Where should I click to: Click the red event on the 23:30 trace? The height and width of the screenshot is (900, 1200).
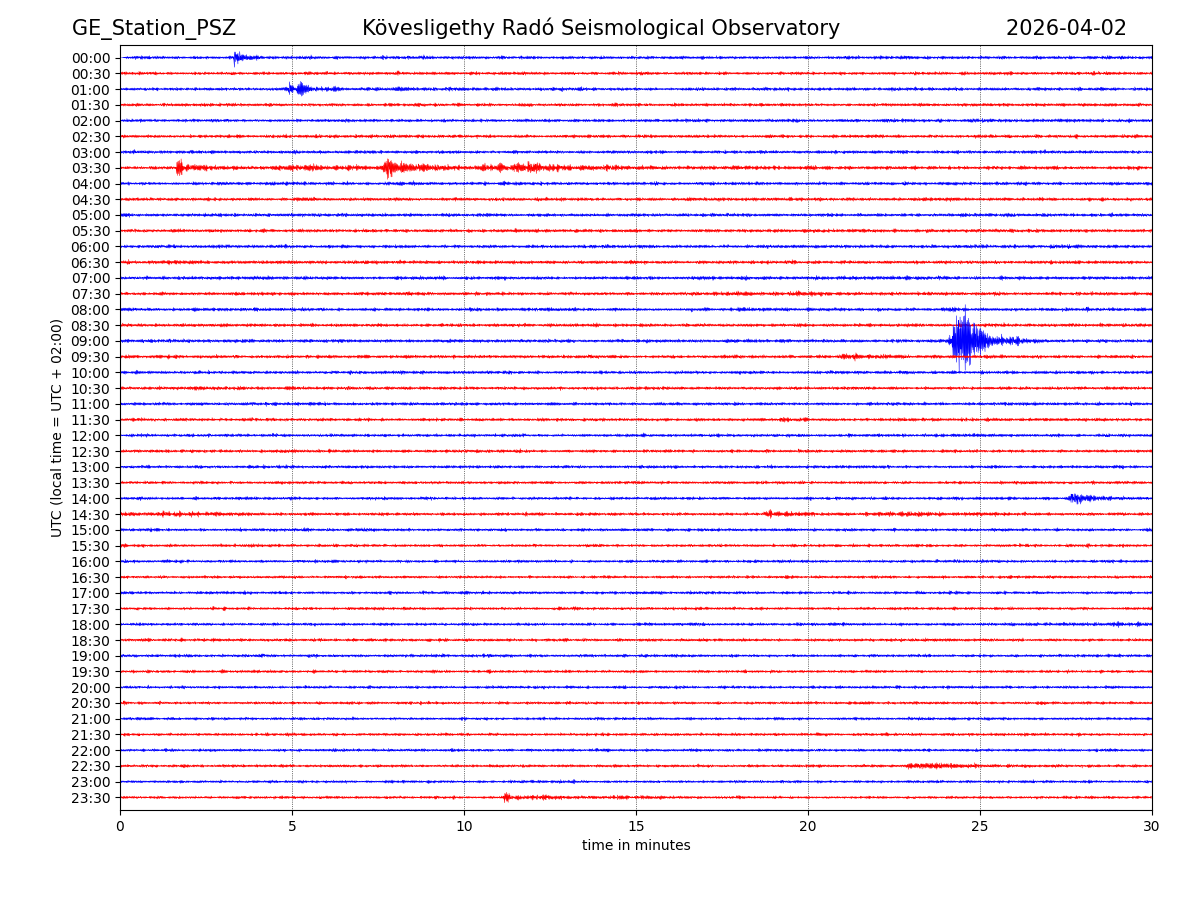[x=507, y=797]
